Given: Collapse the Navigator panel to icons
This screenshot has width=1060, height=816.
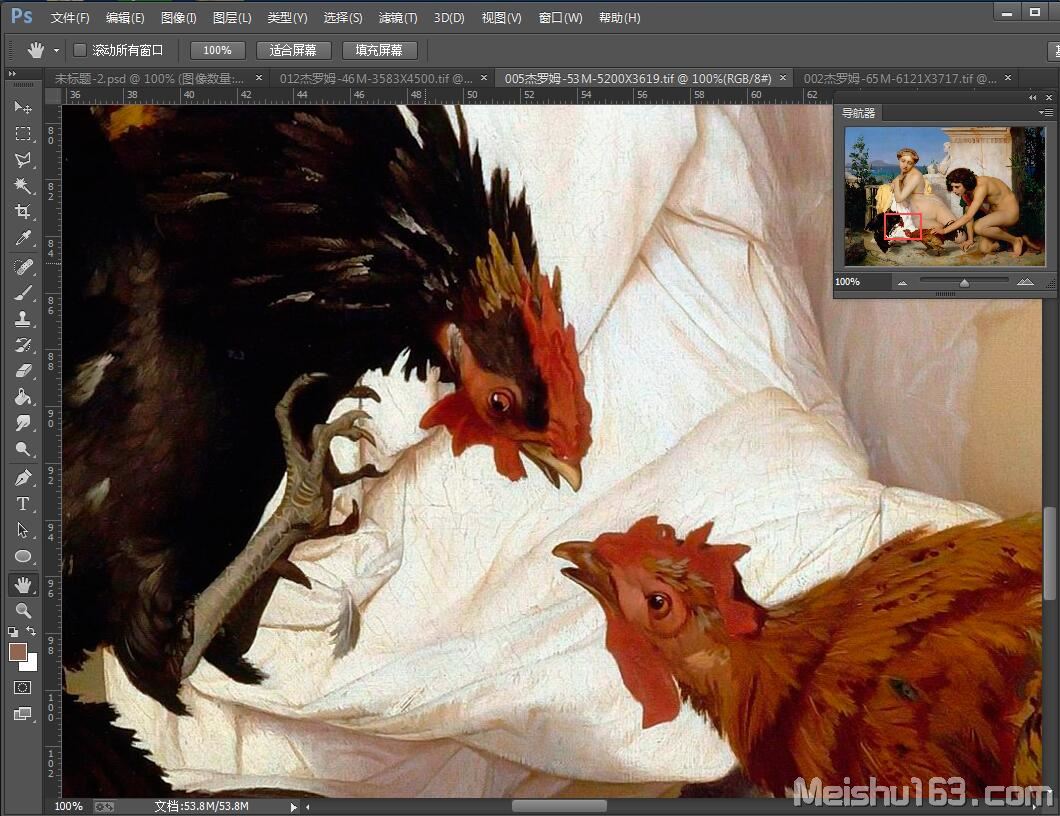Looking at the screenshot, I should tap(1032, 97).
